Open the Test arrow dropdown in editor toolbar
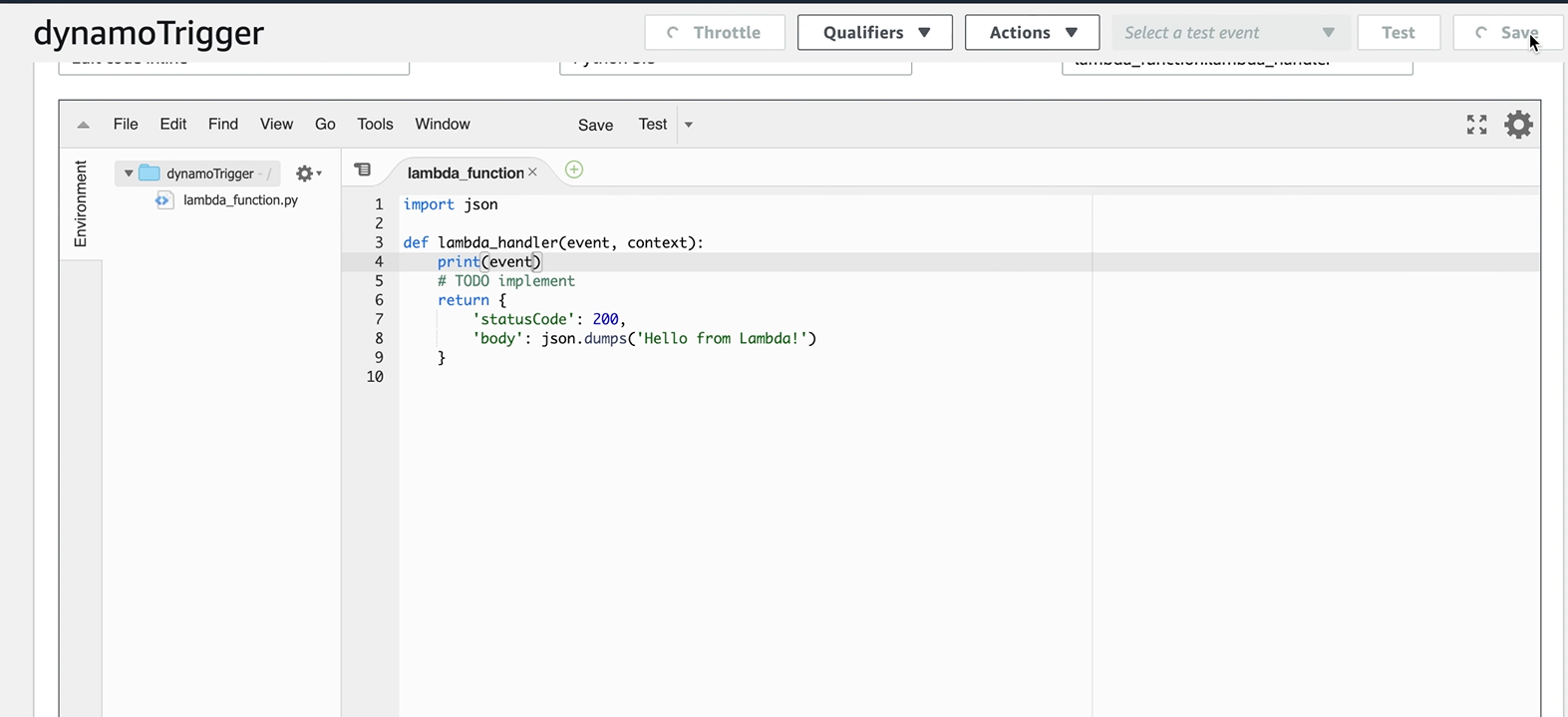The width and height of the screenshot is (1568, 717). [x=688, y=125]
